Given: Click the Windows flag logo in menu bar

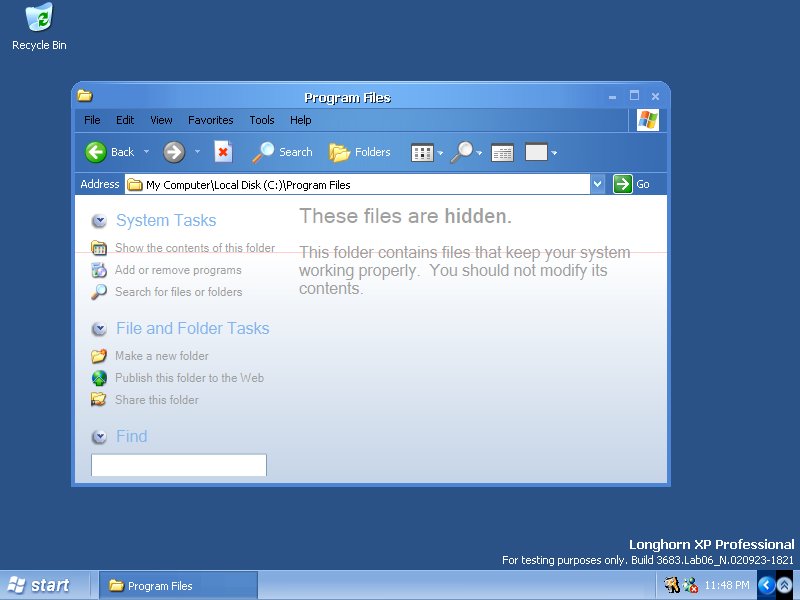Looking at the screenshot, I should tap(648, 120).
